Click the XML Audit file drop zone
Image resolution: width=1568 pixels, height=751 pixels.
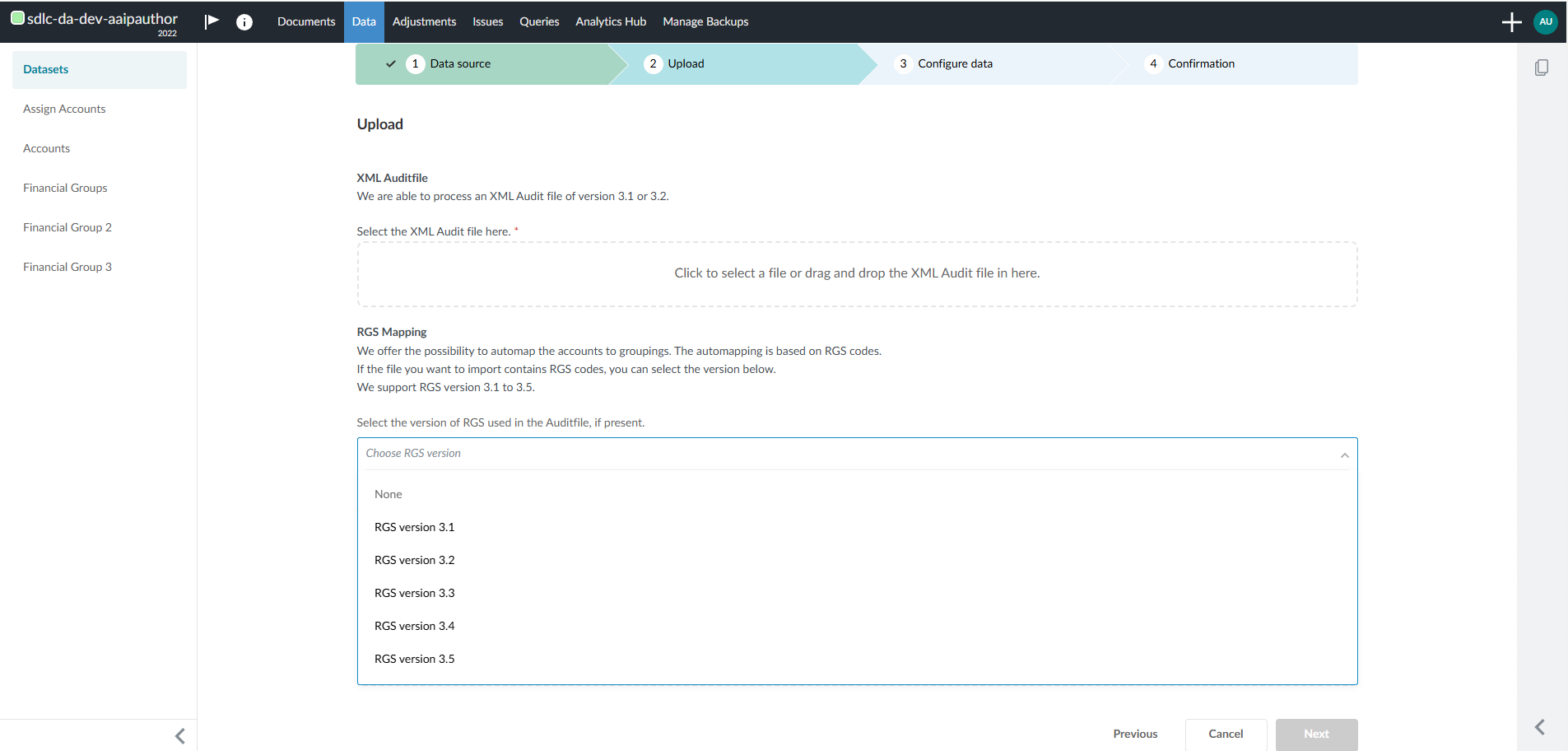(x=857, y=273)
